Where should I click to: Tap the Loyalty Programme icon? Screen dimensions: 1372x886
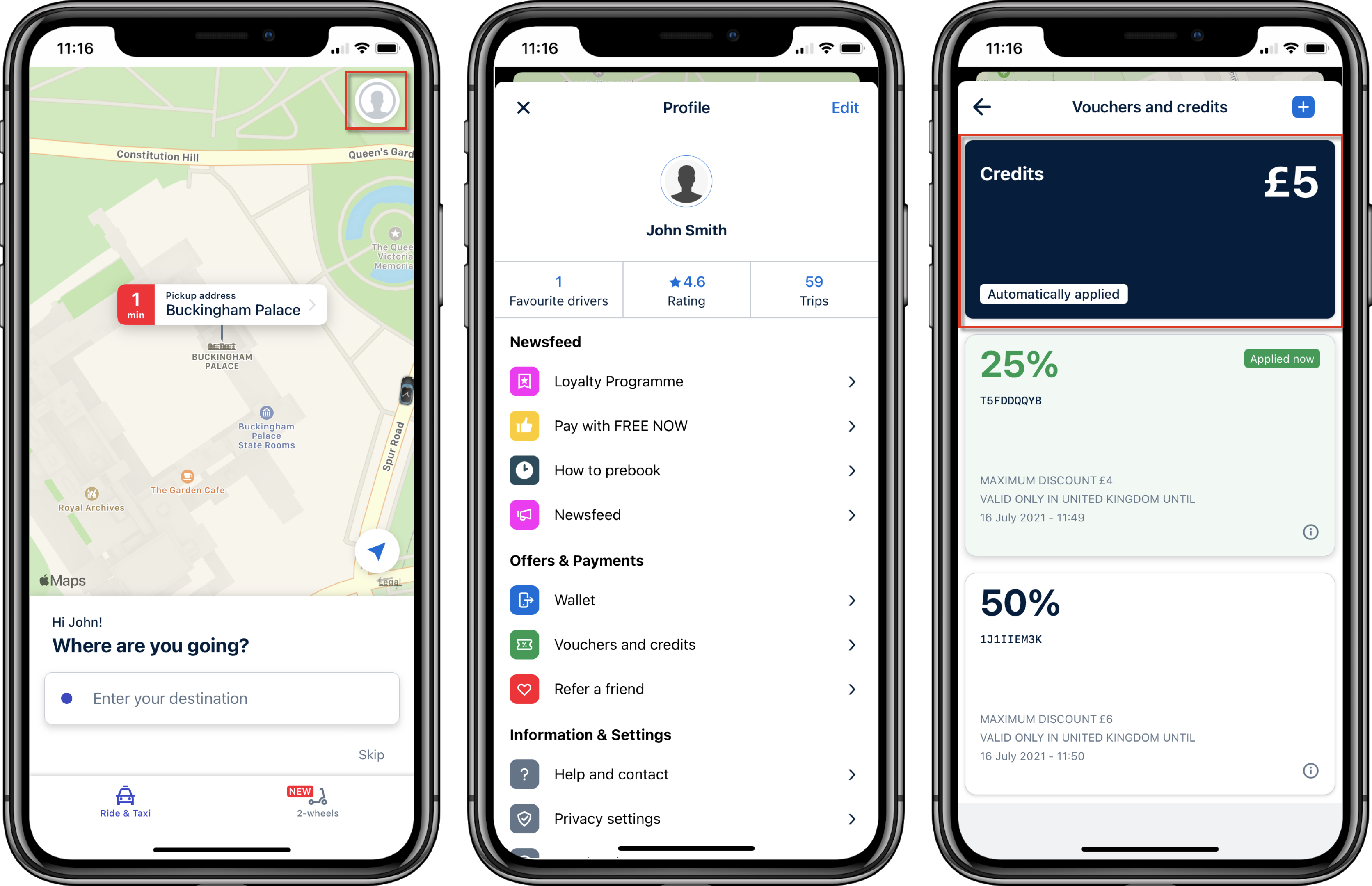(x=524, y=382)
